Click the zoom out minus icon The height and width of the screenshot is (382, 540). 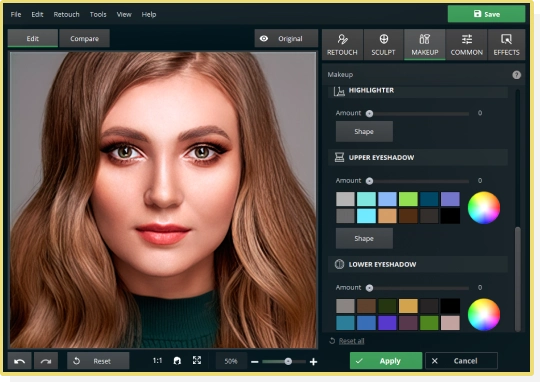pos(255,362)
